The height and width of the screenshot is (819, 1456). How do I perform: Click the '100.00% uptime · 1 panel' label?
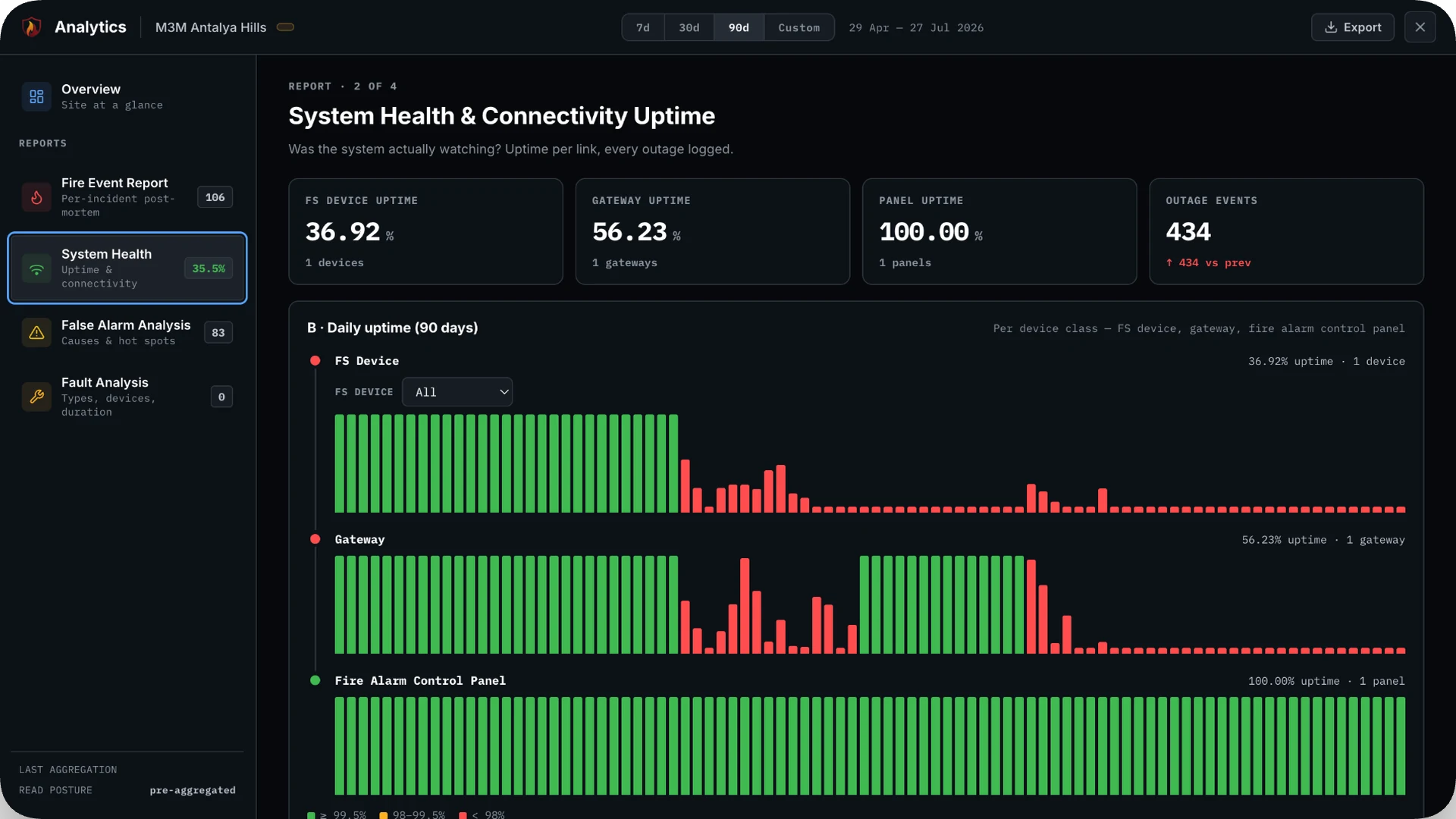click(1326, 681)
